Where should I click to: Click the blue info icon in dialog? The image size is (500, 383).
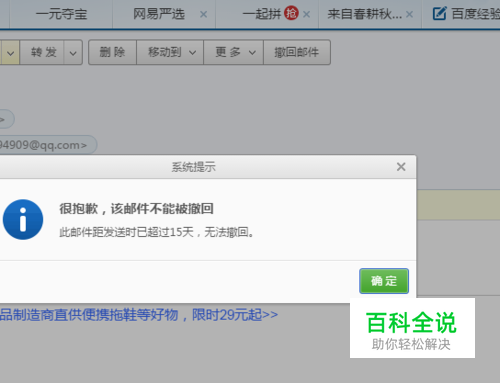(23, 219)
